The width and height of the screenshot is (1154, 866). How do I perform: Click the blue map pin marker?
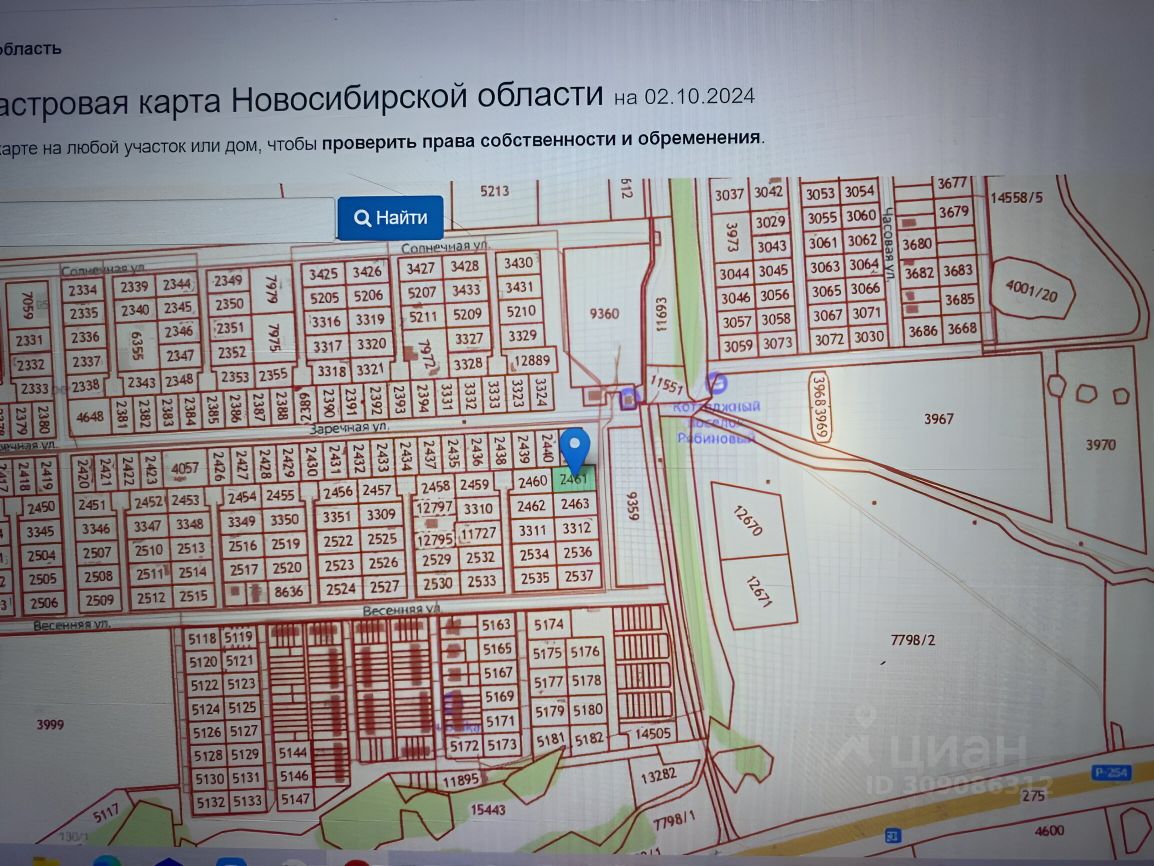(x=575, y=450)
